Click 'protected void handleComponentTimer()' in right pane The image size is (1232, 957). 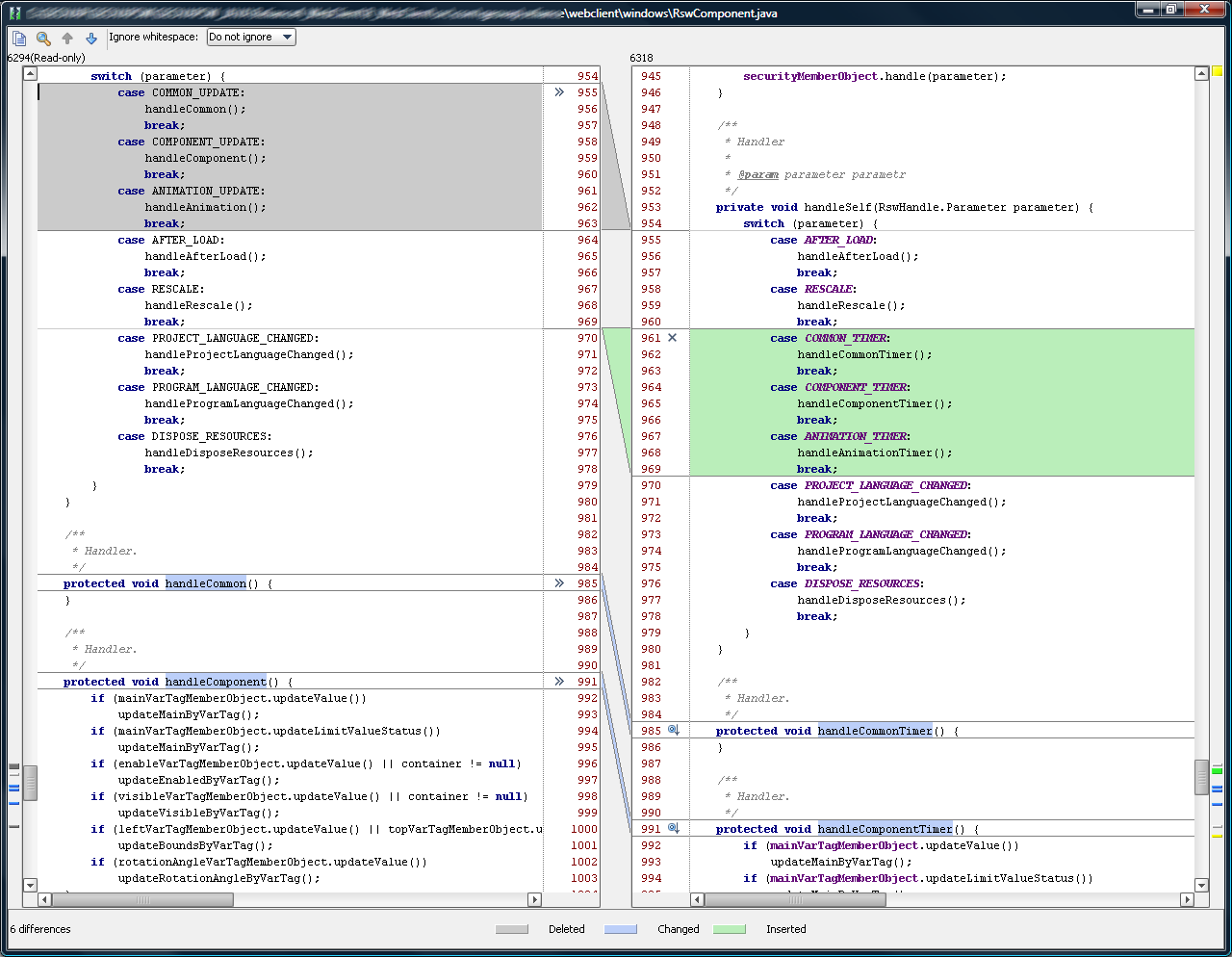(x=840, y=829)
